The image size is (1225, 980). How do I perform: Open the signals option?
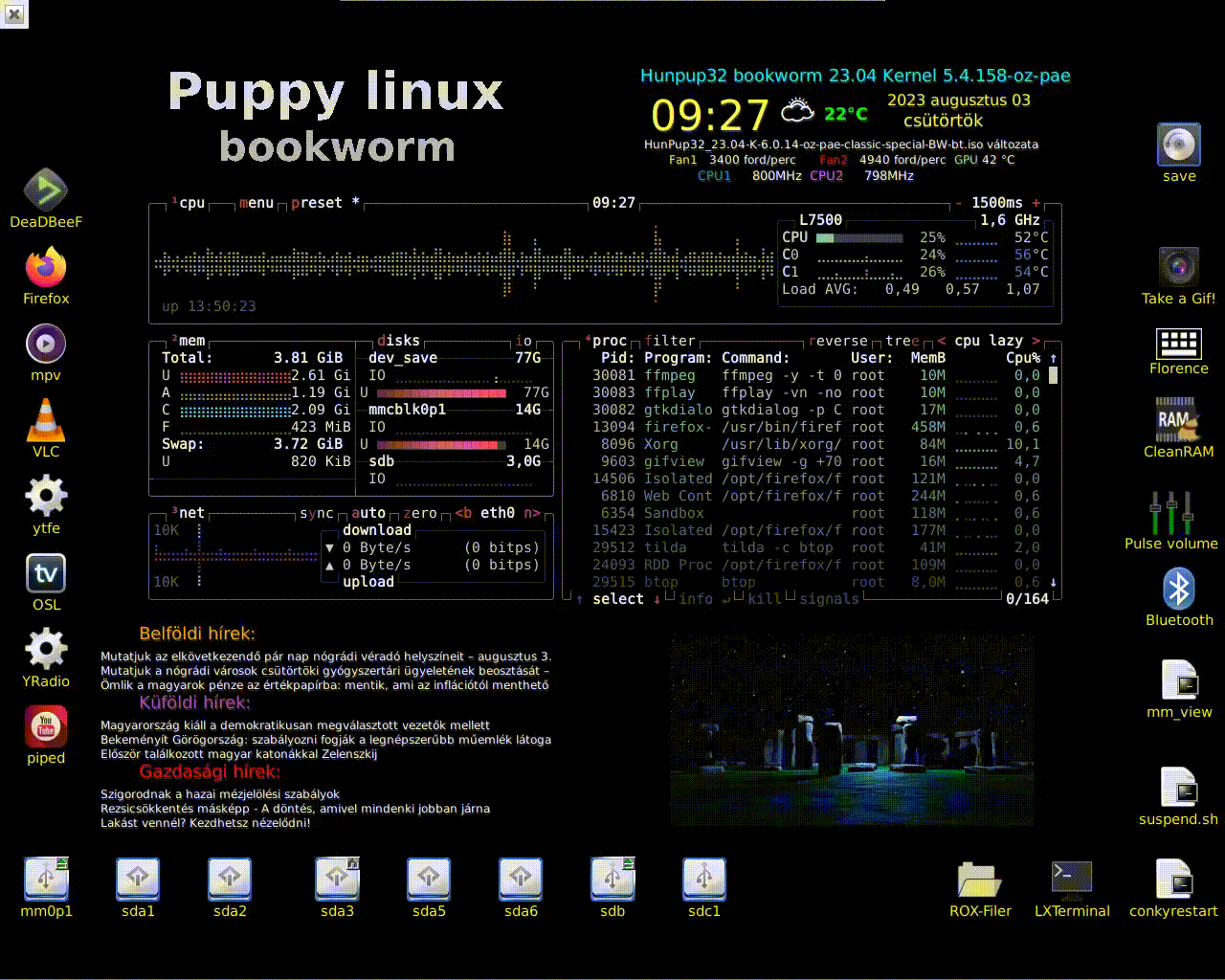(830, 599)
